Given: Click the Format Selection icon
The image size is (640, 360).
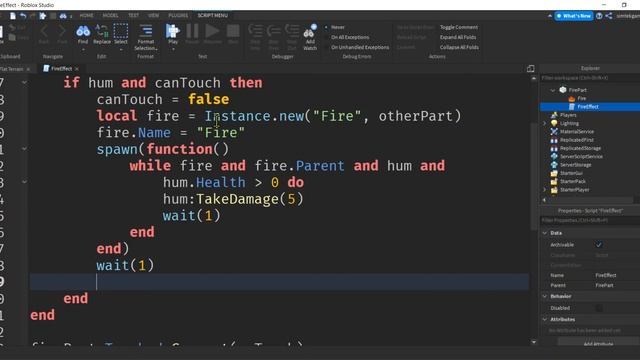Looking at the screenshot, I should [146, 31].
